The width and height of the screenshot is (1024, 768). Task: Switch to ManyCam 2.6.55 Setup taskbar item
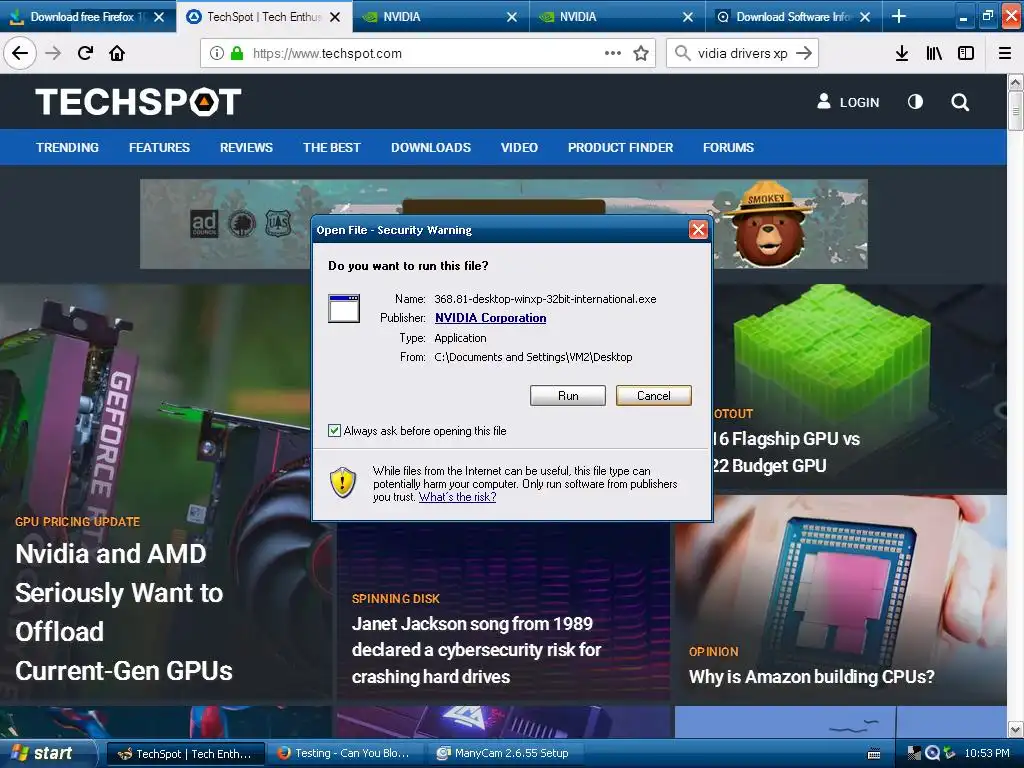click(505, 754)
